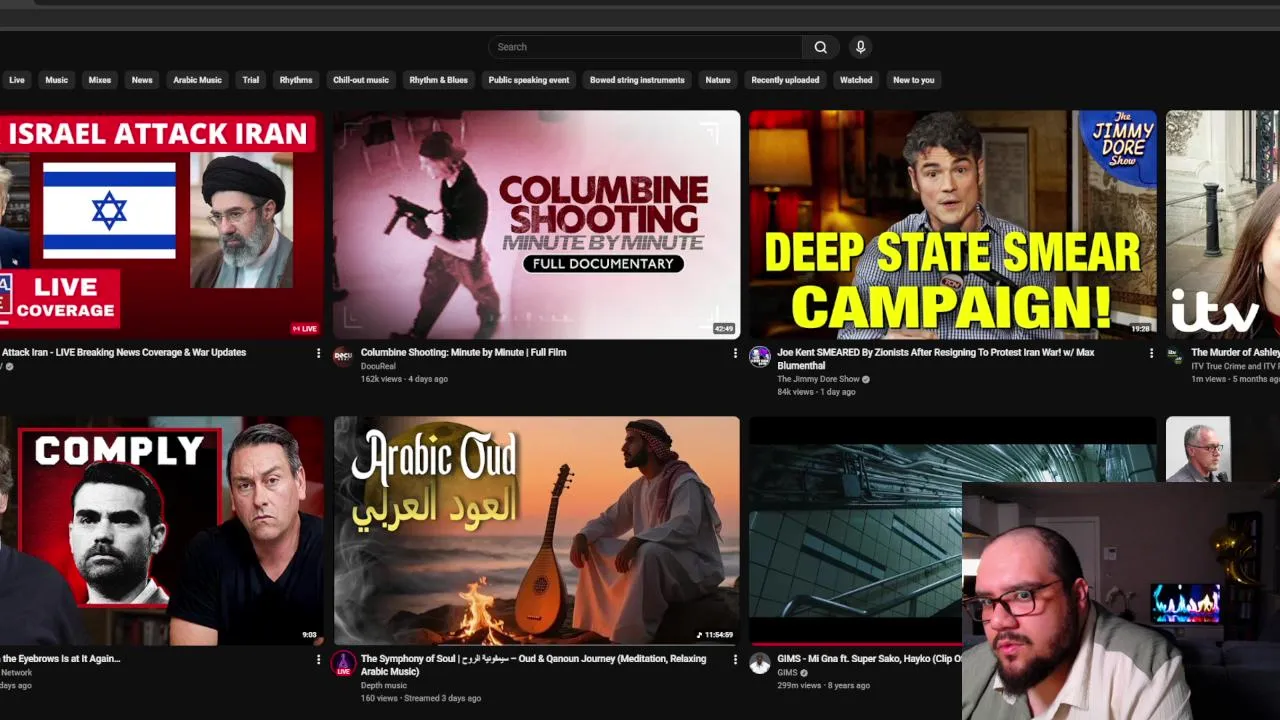Open options menu for Attack Iran live video
The image size is (1280, 720).
tap(319, 353)
